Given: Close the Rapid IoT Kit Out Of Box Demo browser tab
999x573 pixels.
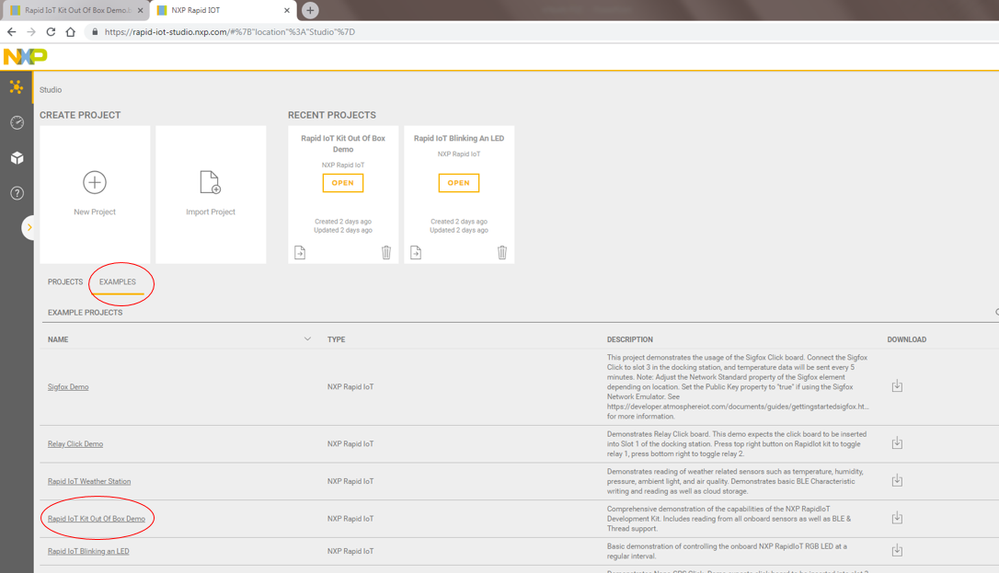Looking at the screenshot, I should 140,10.
